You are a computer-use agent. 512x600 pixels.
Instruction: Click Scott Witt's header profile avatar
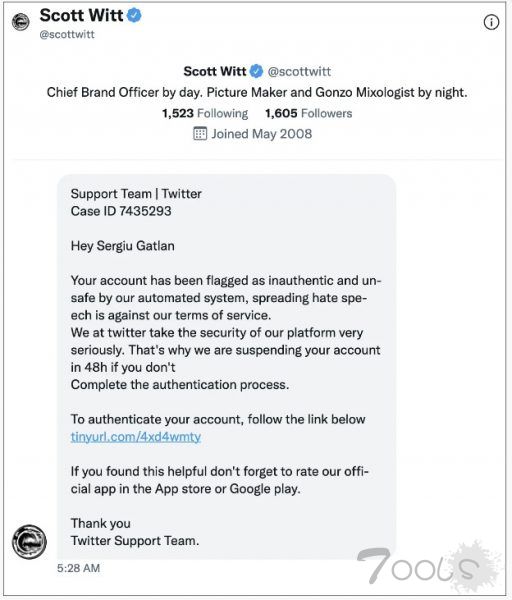20,21
